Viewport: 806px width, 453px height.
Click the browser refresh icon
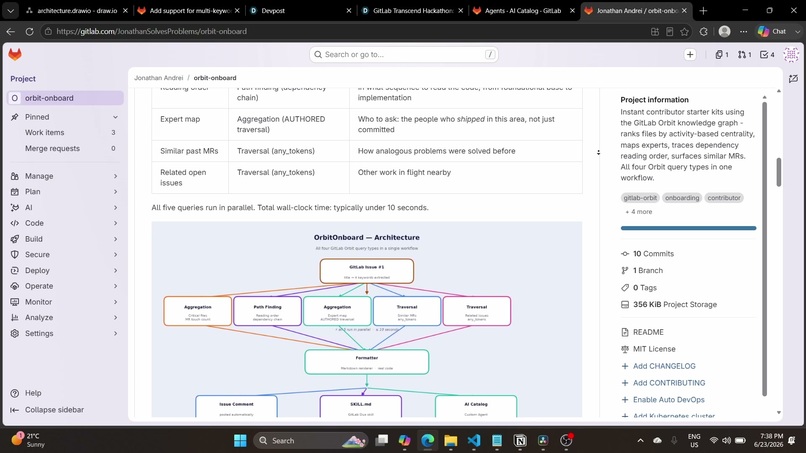pyautogui.click(x=30, y=31)
